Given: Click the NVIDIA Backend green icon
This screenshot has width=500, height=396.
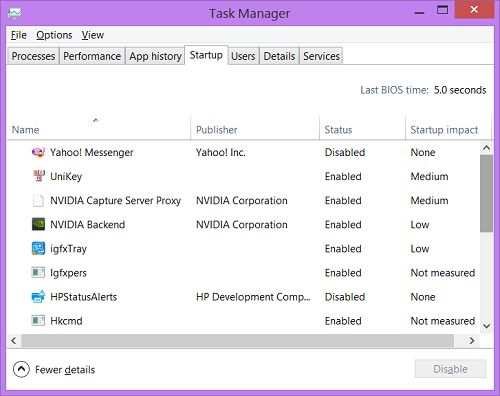Looking at the screenshot, I should (38, 224).
